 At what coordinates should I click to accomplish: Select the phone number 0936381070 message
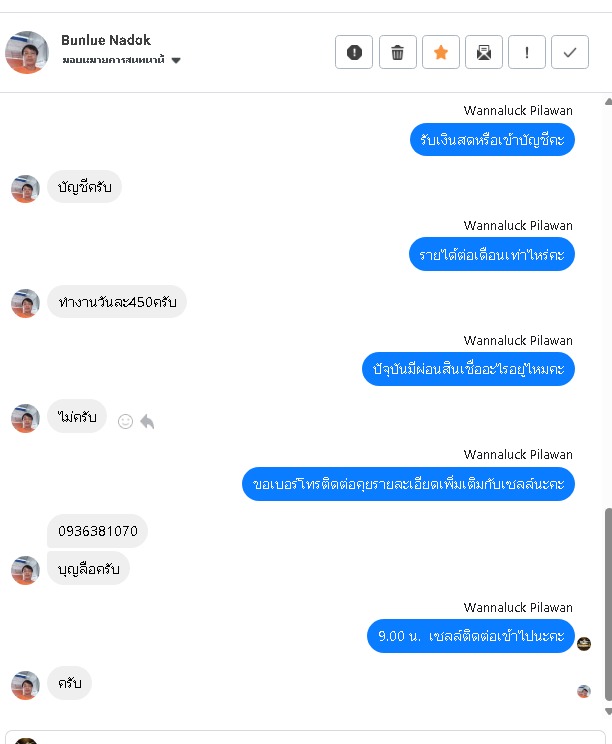97,531
